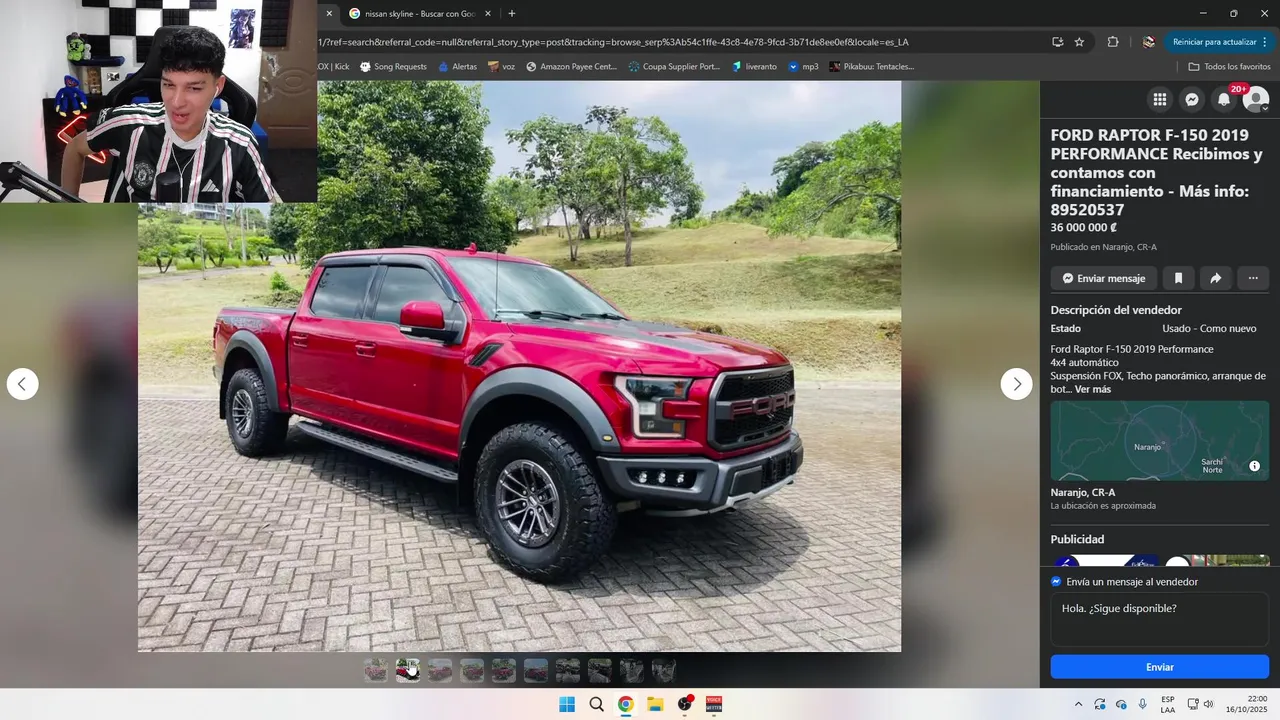Switch the ESP LAA keyboard language

point(1168,704)
